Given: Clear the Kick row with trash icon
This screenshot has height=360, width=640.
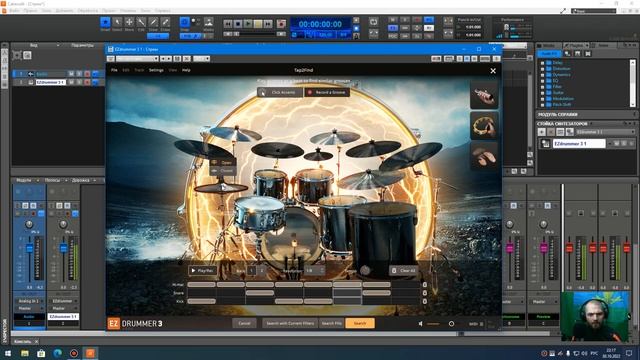Looking at the screenshot, I should coord(424,302).
